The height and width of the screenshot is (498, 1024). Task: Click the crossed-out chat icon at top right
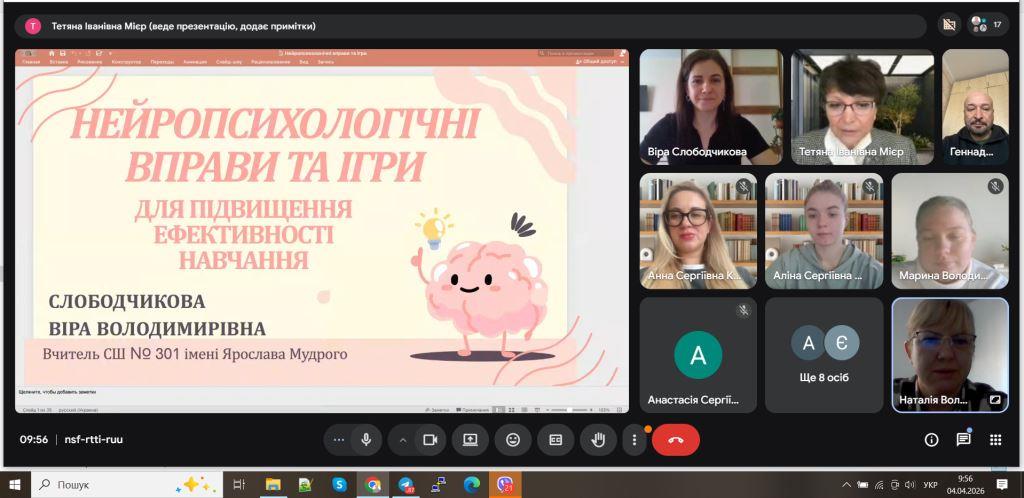pos(950,25)
